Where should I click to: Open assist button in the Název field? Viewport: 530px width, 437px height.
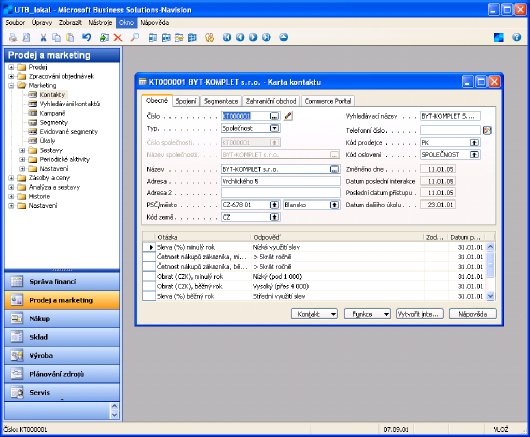point(334,169)
